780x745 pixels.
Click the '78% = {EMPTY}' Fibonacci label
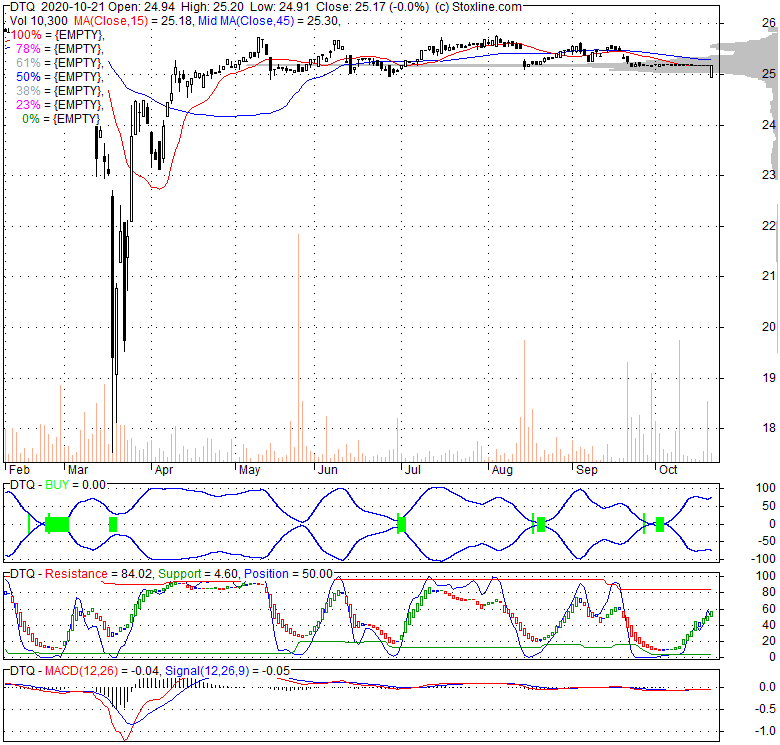pyautogui.click(x=60, y=49)
